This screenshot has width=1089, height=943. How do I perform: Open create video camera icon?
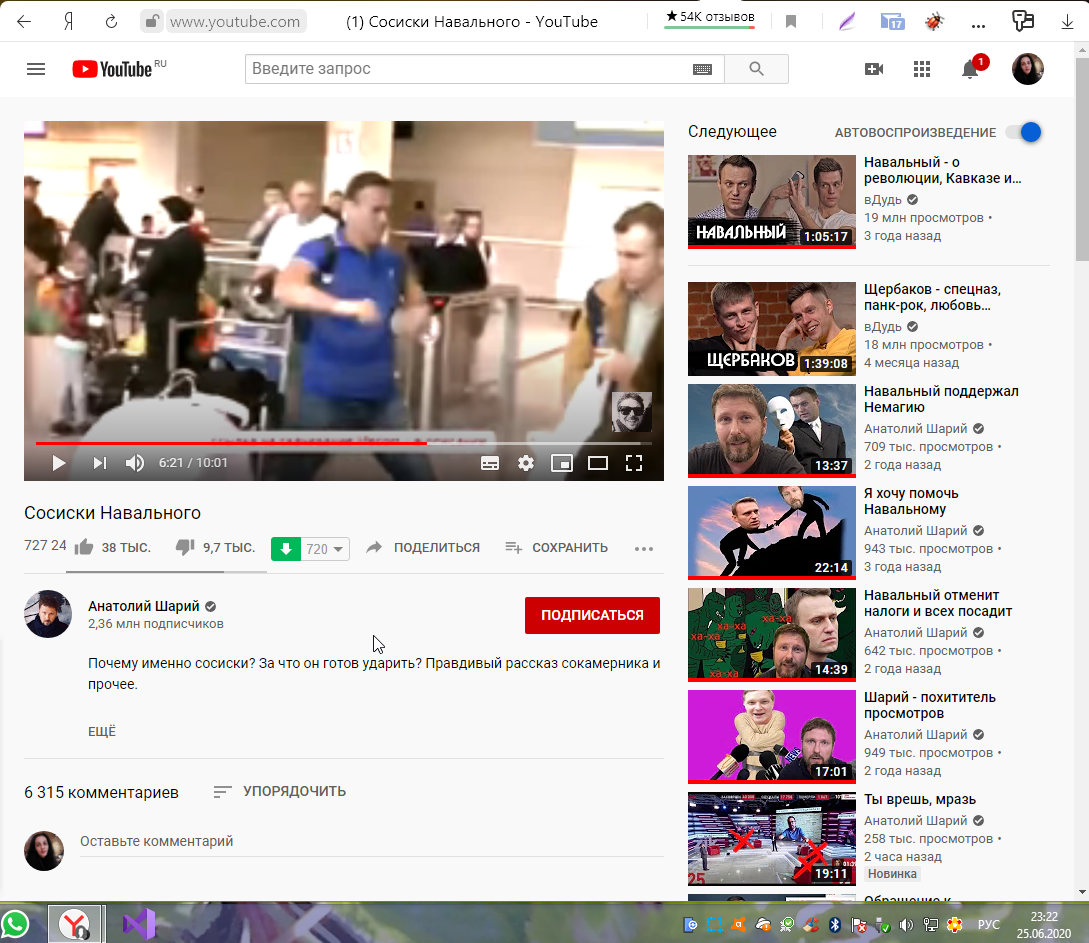click(874, 69)
